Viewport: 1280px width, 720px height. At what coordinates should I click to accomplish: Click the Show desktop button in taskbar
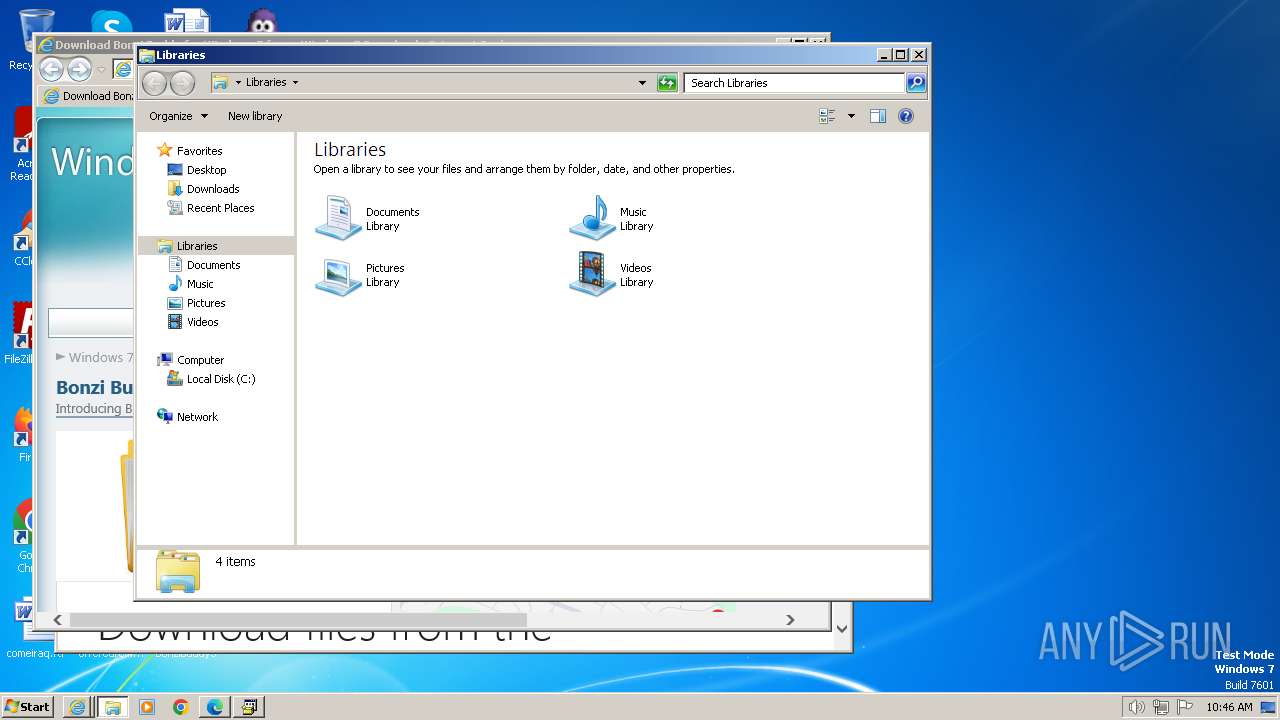click(1269, 707)
